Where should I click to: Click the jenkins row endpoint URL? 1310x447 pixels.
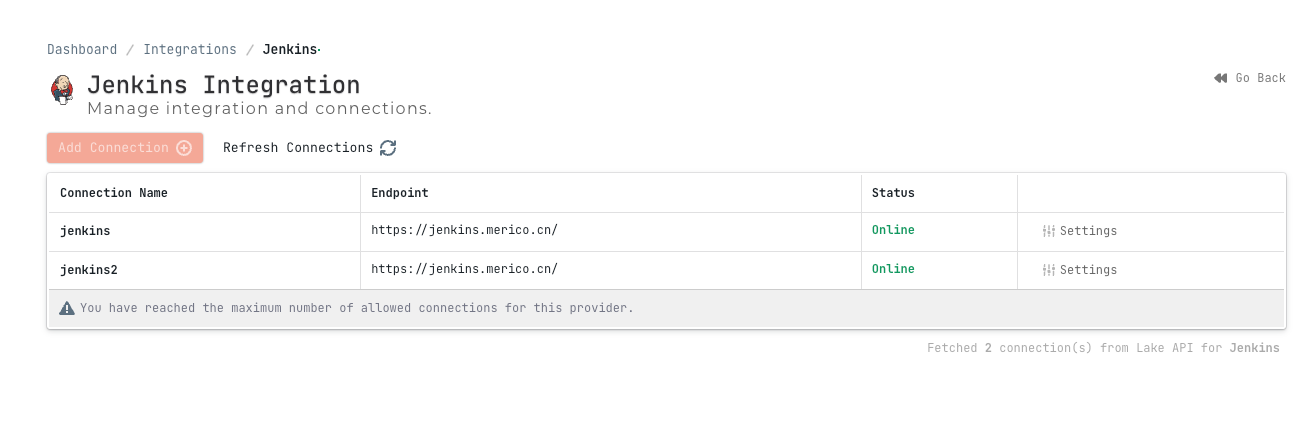click(464, 231)
